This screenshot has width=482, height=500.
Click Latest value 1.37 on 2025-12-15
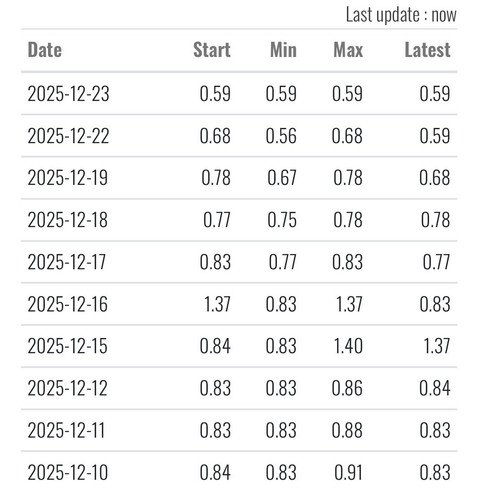click(437, 346)
